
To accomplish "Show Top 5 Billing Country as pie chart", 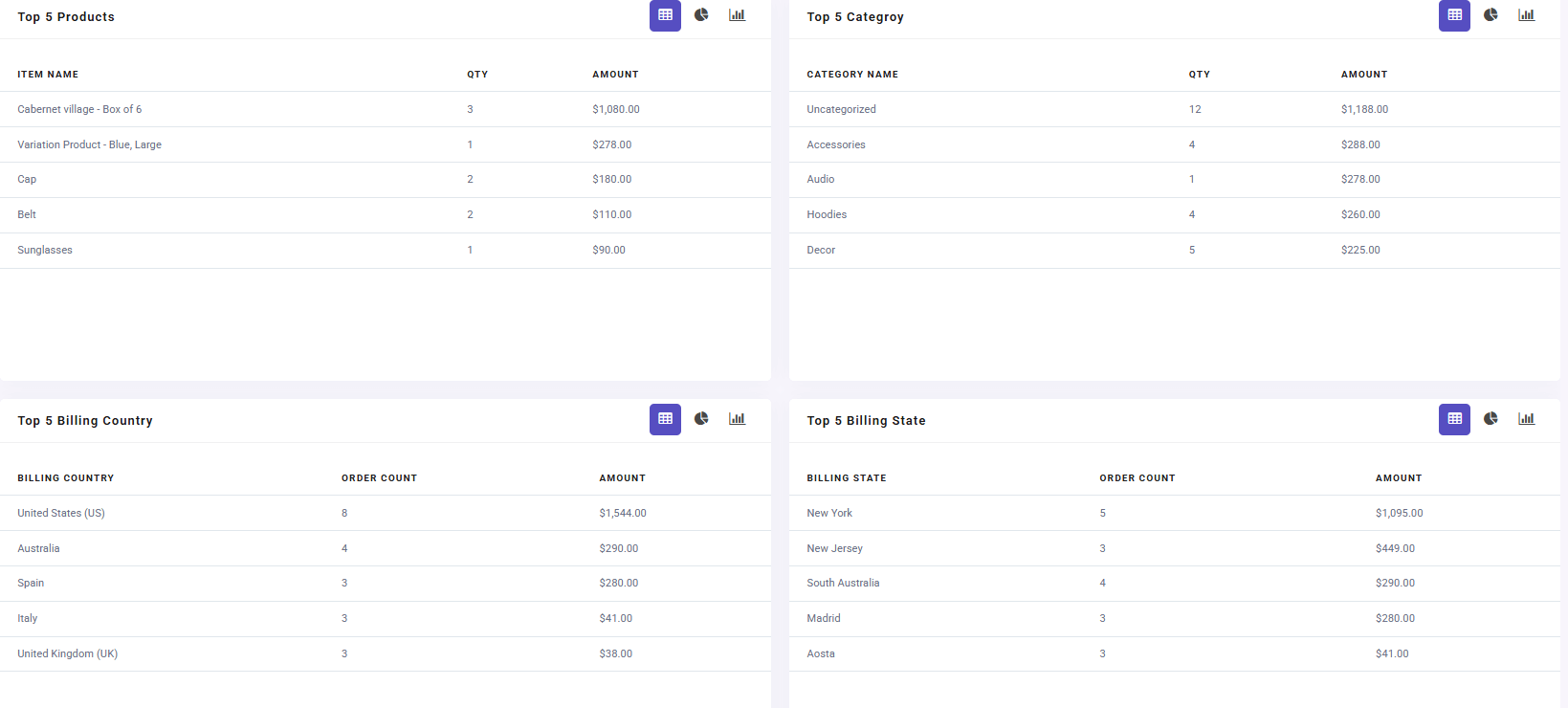I will coord(701,419).
